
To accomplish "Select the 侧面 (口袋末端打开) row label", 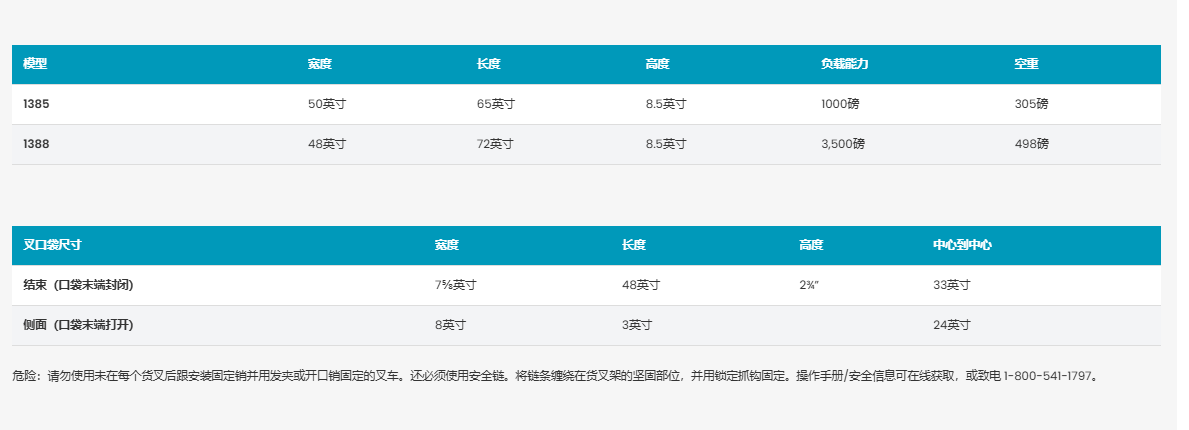I will coord(78,325).
